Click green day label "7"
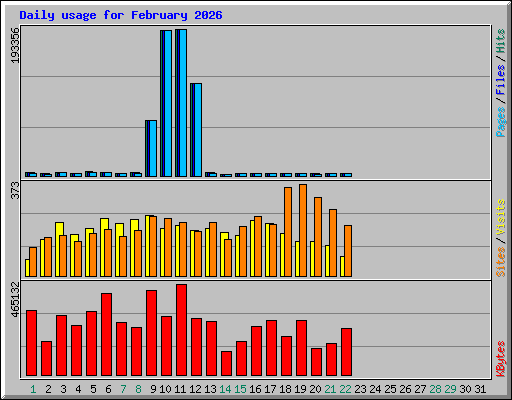 click(x=123, y=389)
